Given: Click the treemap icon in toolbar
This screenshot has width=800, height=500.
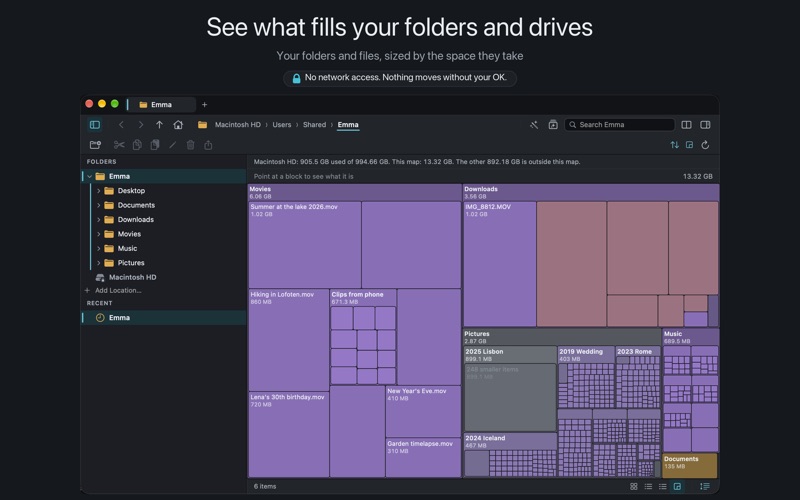Looking at the screenshot, I should 689,145.
